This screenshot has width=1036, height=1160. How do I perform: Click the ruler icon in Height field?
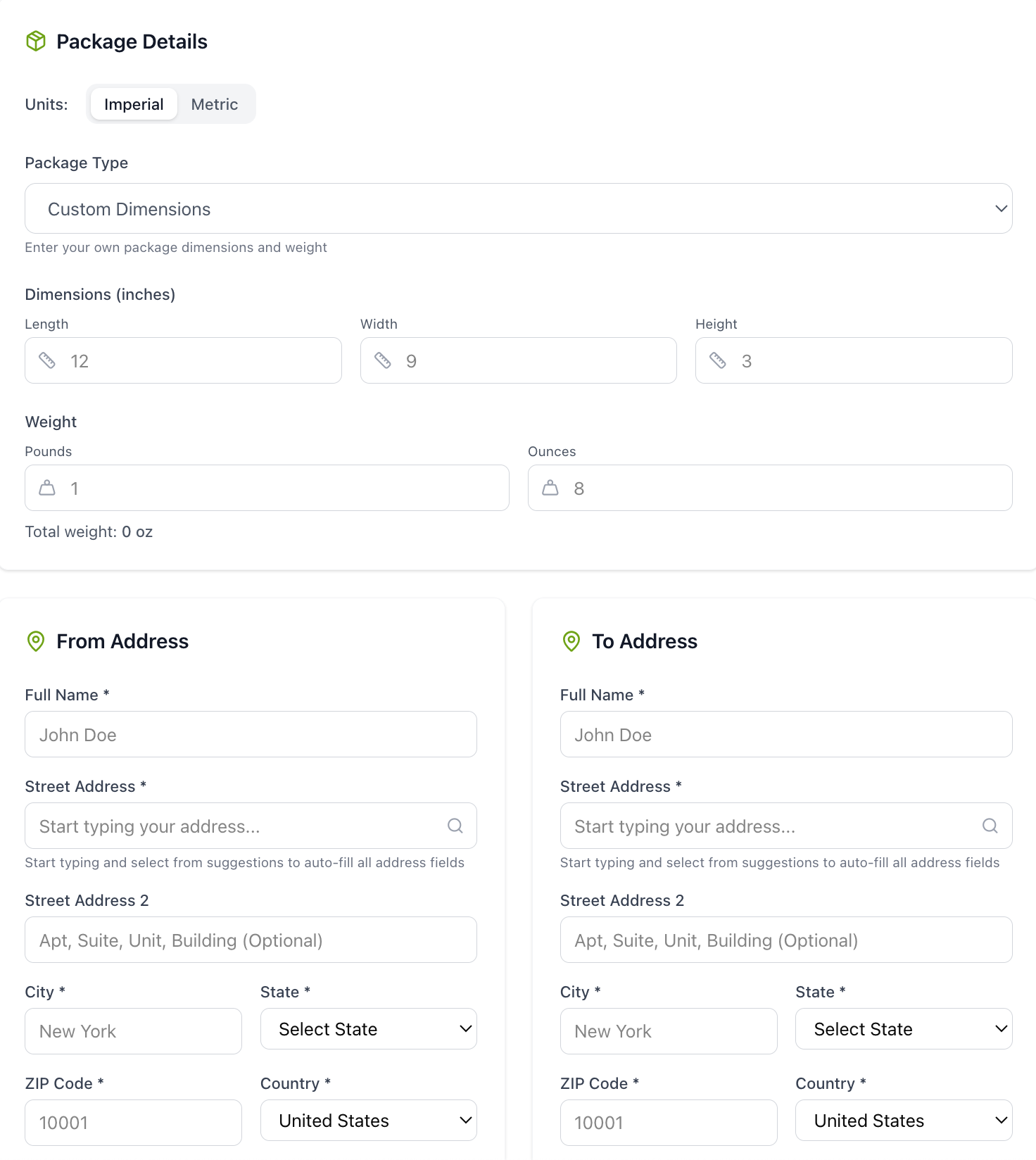click(718, 360)
